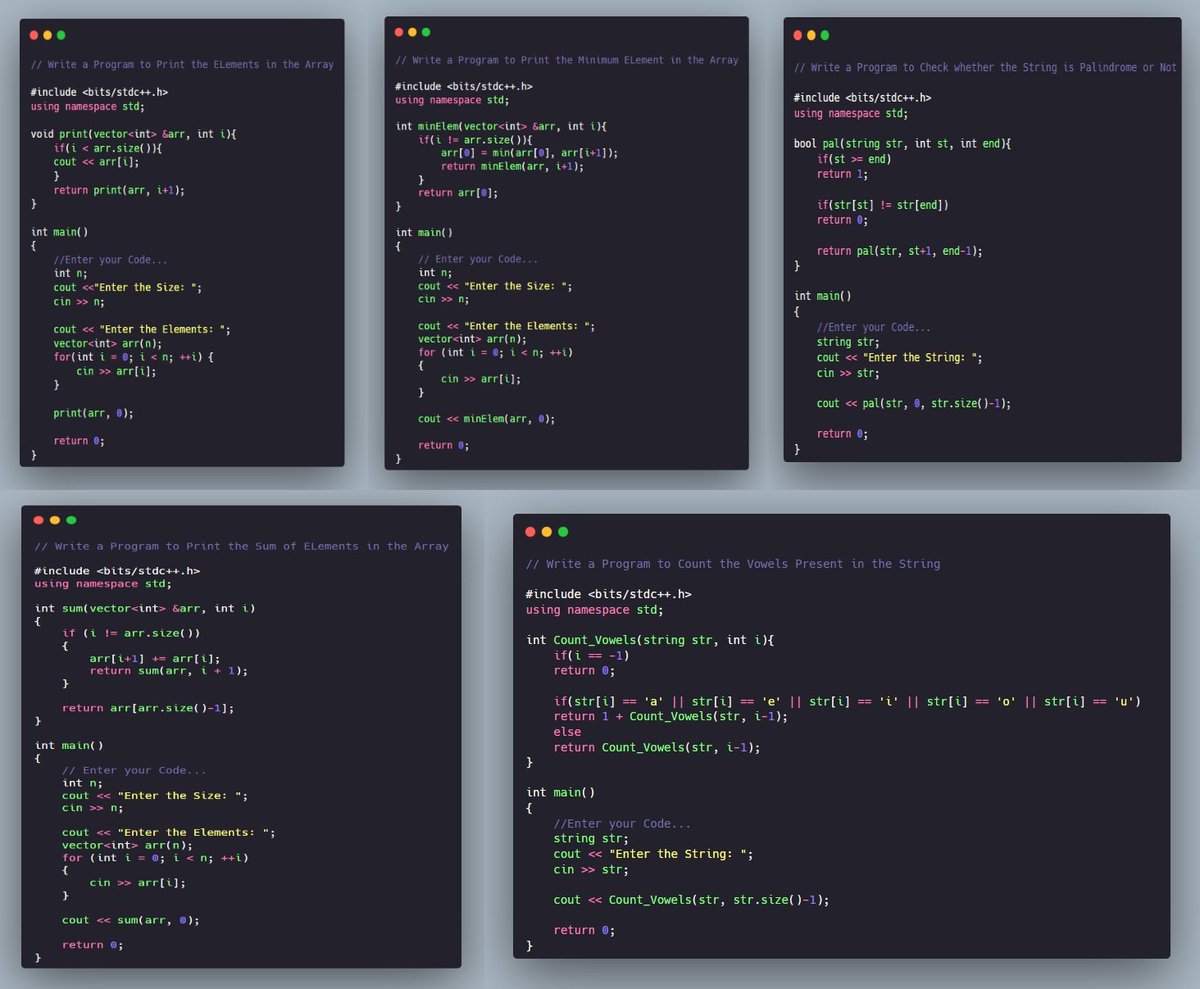Image resolution: width=1200 pixels, height=989 pixels.
Task: Click yellow minimize dot in Sum of Elements window
Action: click(x=55, y=520)
